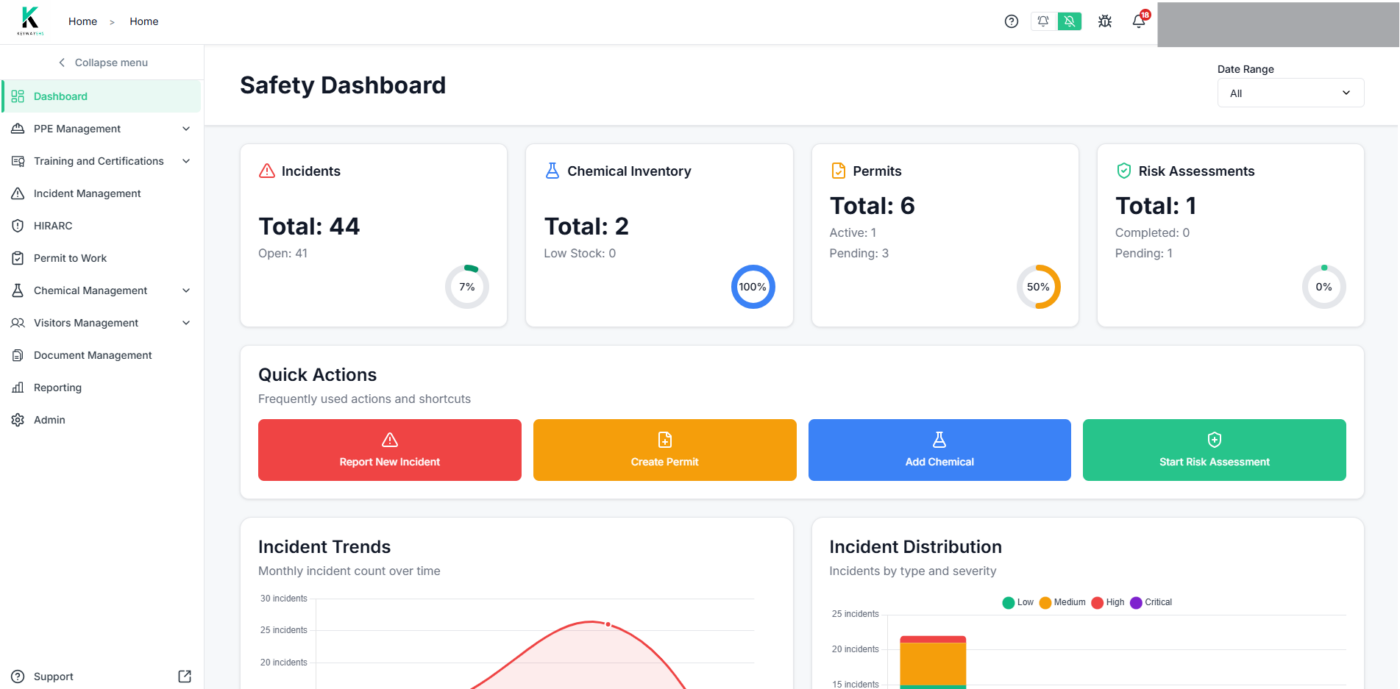This screenshot has width=1400, height=689.
Task: Click the 50% Permits progress ring
Action: click(1039, 287)
